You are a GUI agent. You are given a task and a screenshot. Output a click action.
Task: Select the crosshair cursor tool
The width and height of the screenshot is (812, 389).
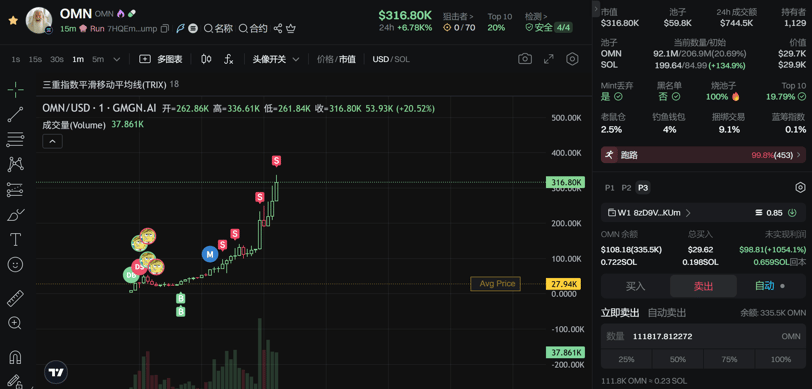click(x=16, y=90)
